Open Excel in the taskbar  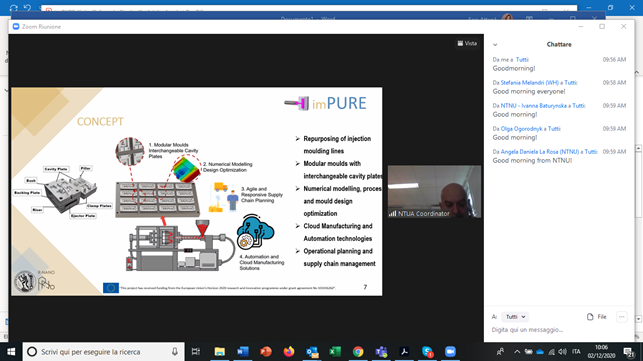tap(335, 352)
